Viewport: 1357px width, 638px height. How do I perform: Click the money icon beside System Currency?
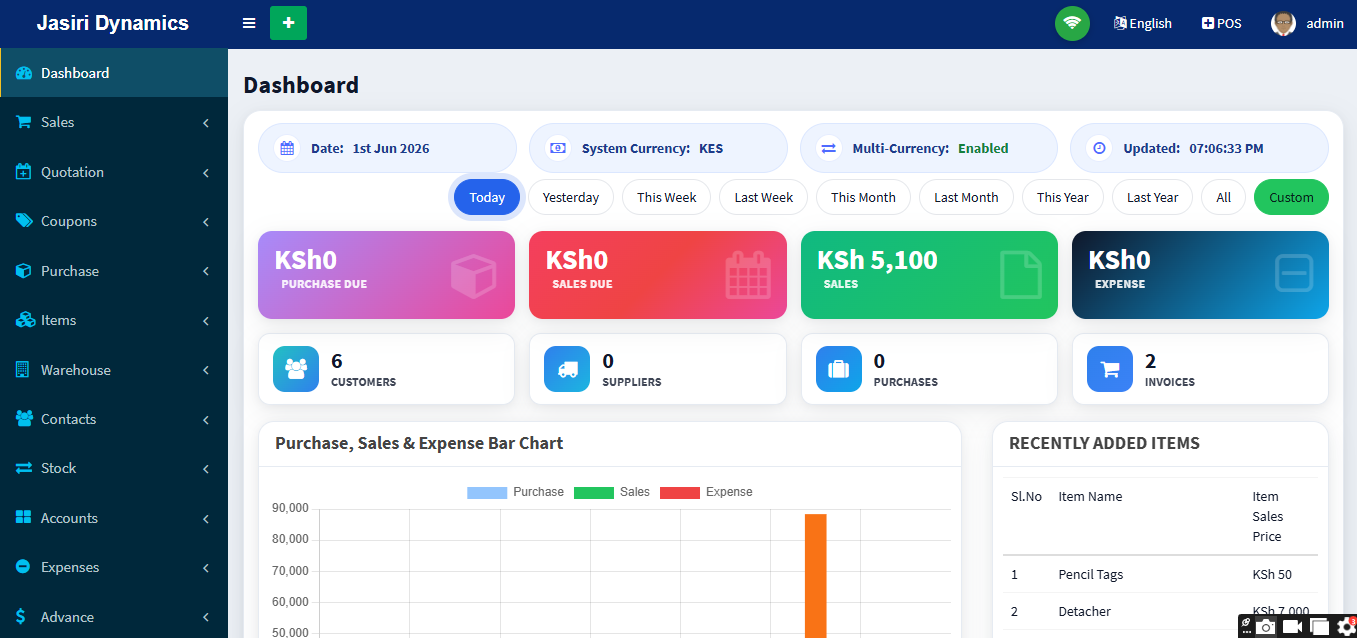[558, 148]
